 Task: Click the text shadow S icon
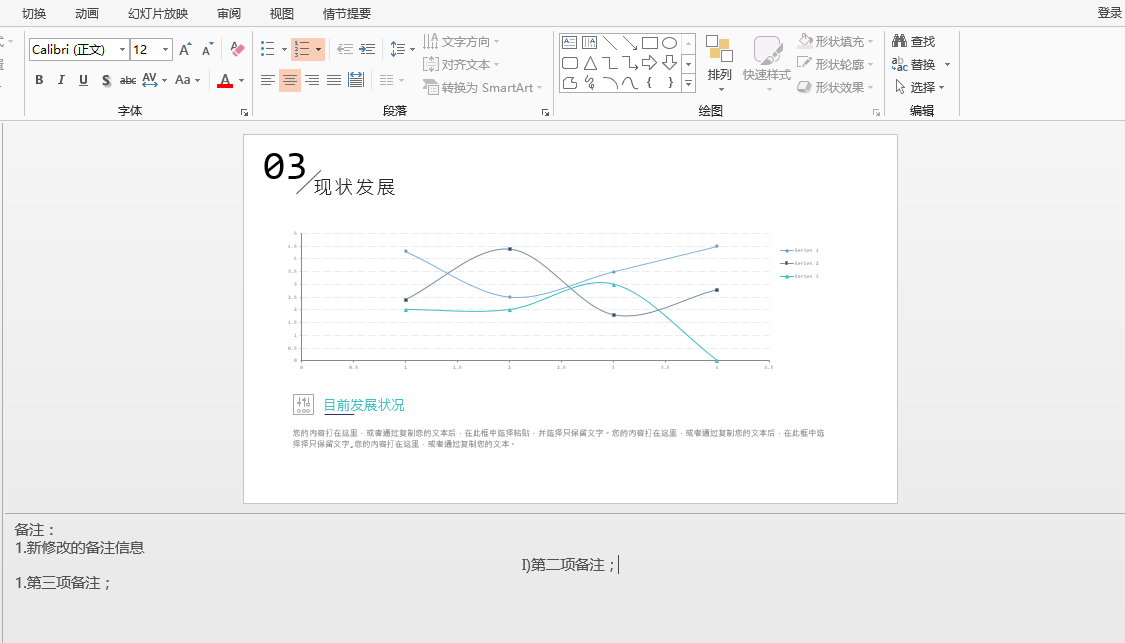coord(105,80)
